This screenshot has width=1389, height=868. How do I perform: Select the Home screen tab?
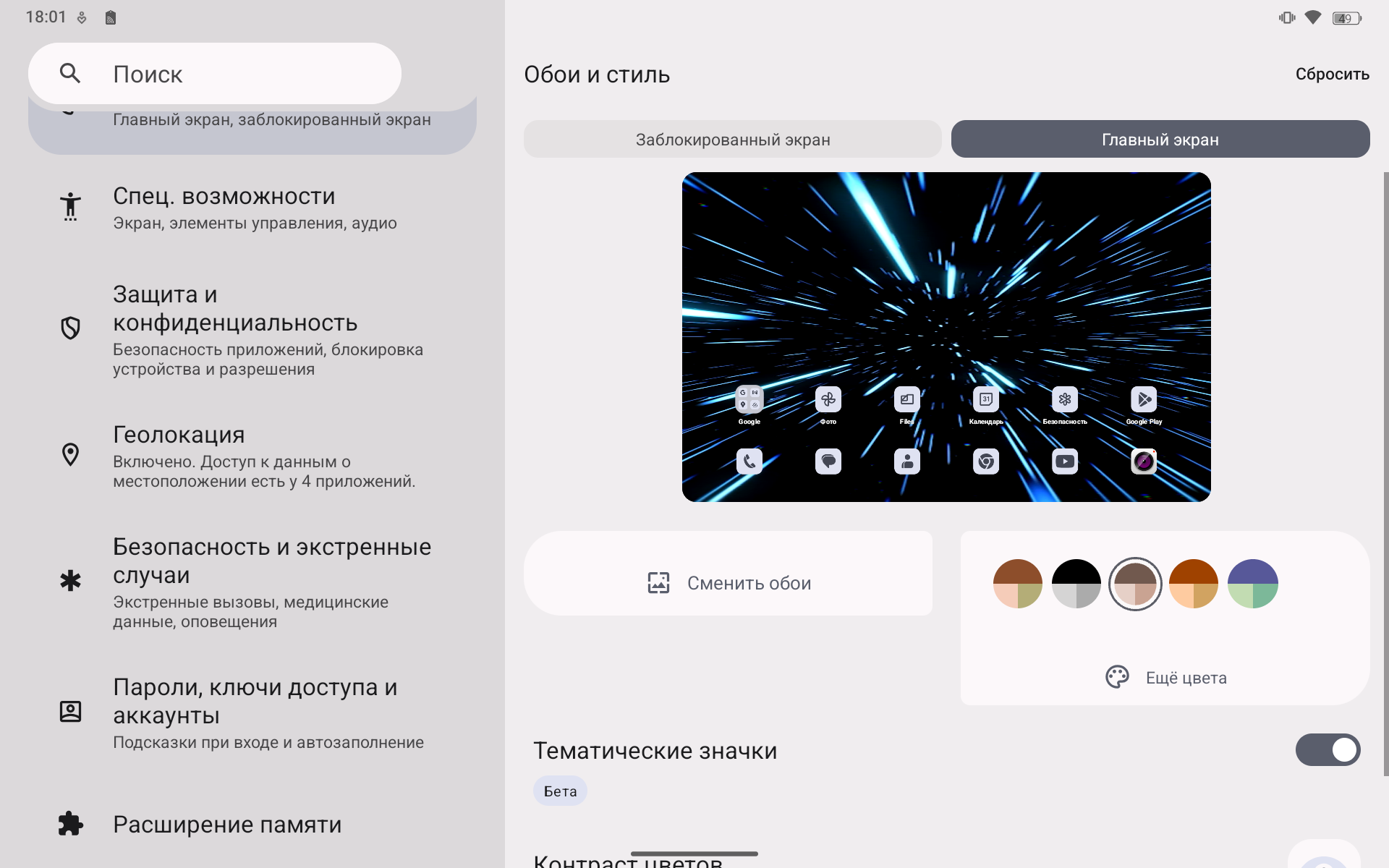(x=1160, y=140)
